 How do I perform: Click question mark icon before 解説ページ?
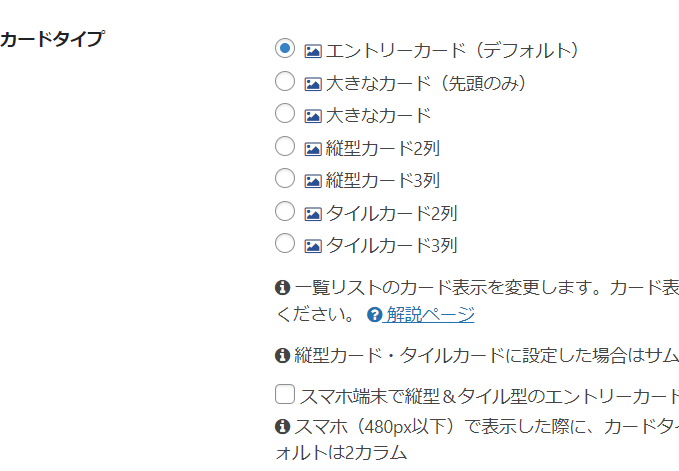(x=375, y=315)
